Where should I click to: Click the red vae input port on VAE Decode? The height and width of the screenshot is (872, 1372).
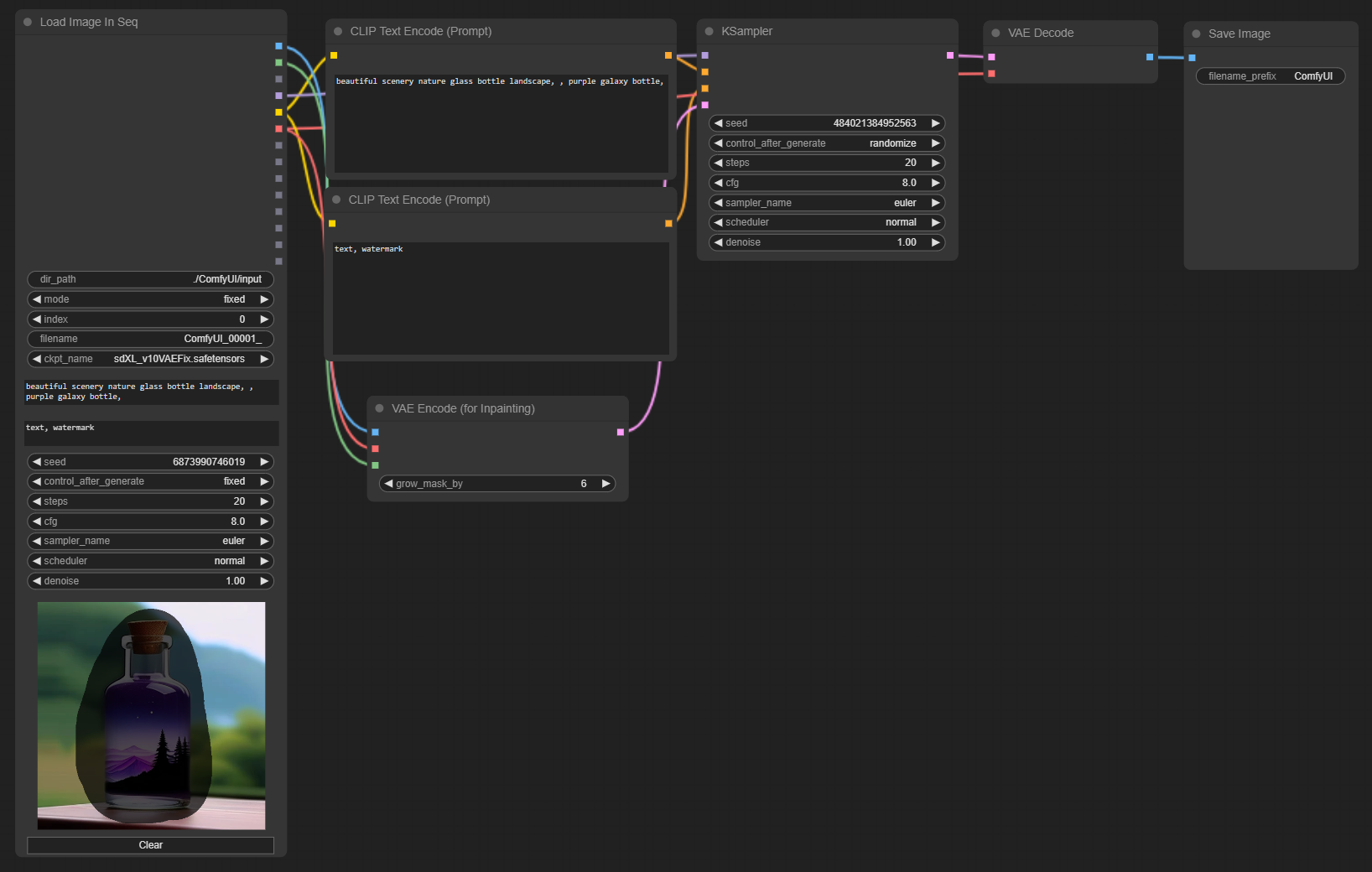coord(991,74)
